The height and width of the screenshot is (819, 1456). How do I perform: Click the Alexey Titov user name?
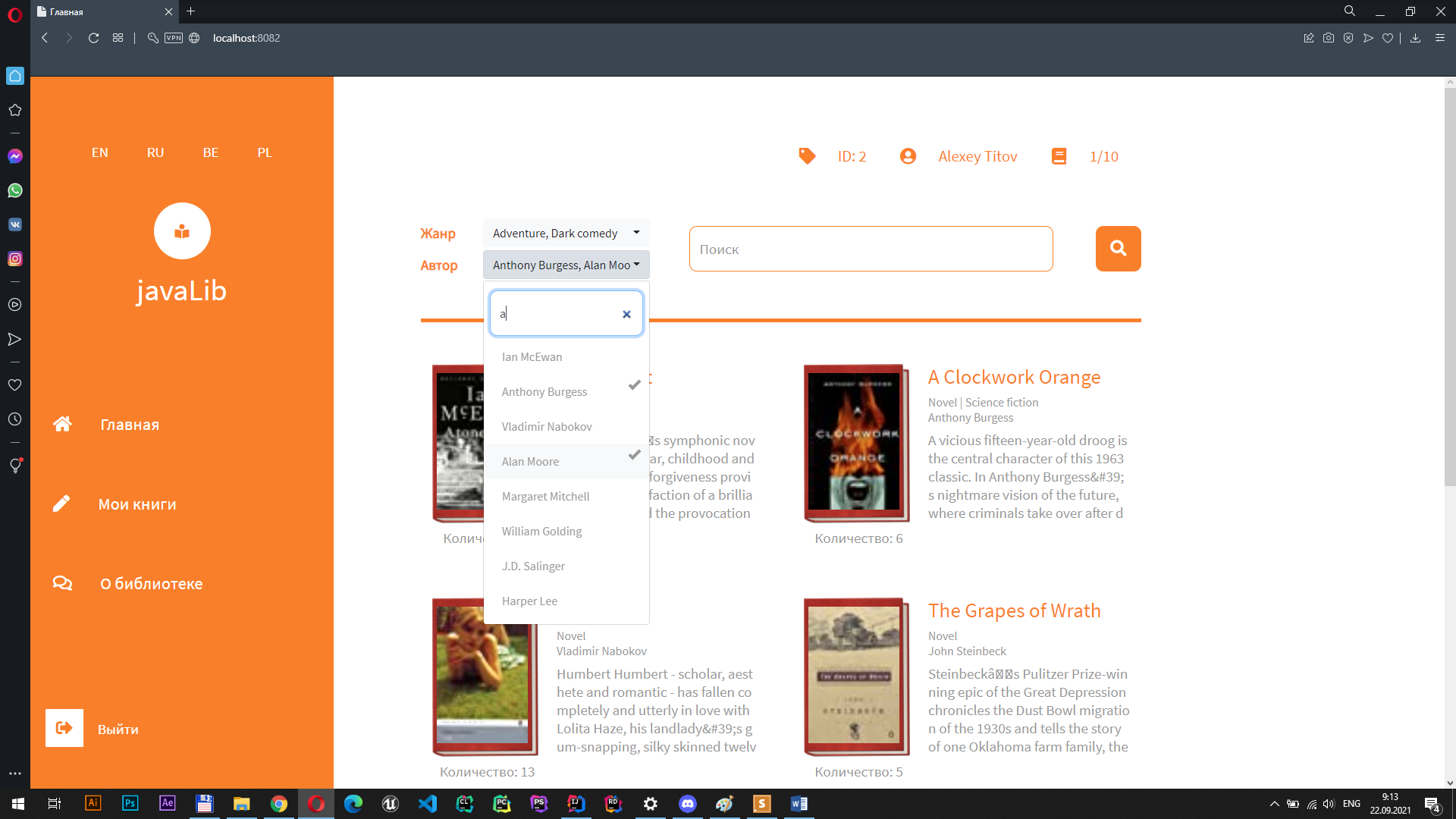pos(977,156)
